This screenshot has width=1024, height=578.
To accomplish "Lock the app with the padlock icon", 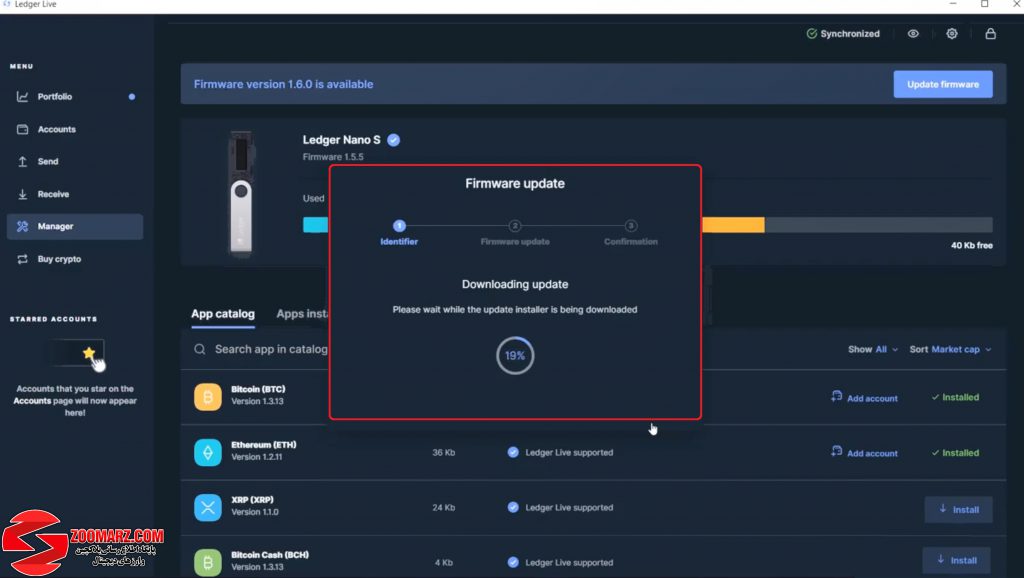I will (x=991, y=33).
